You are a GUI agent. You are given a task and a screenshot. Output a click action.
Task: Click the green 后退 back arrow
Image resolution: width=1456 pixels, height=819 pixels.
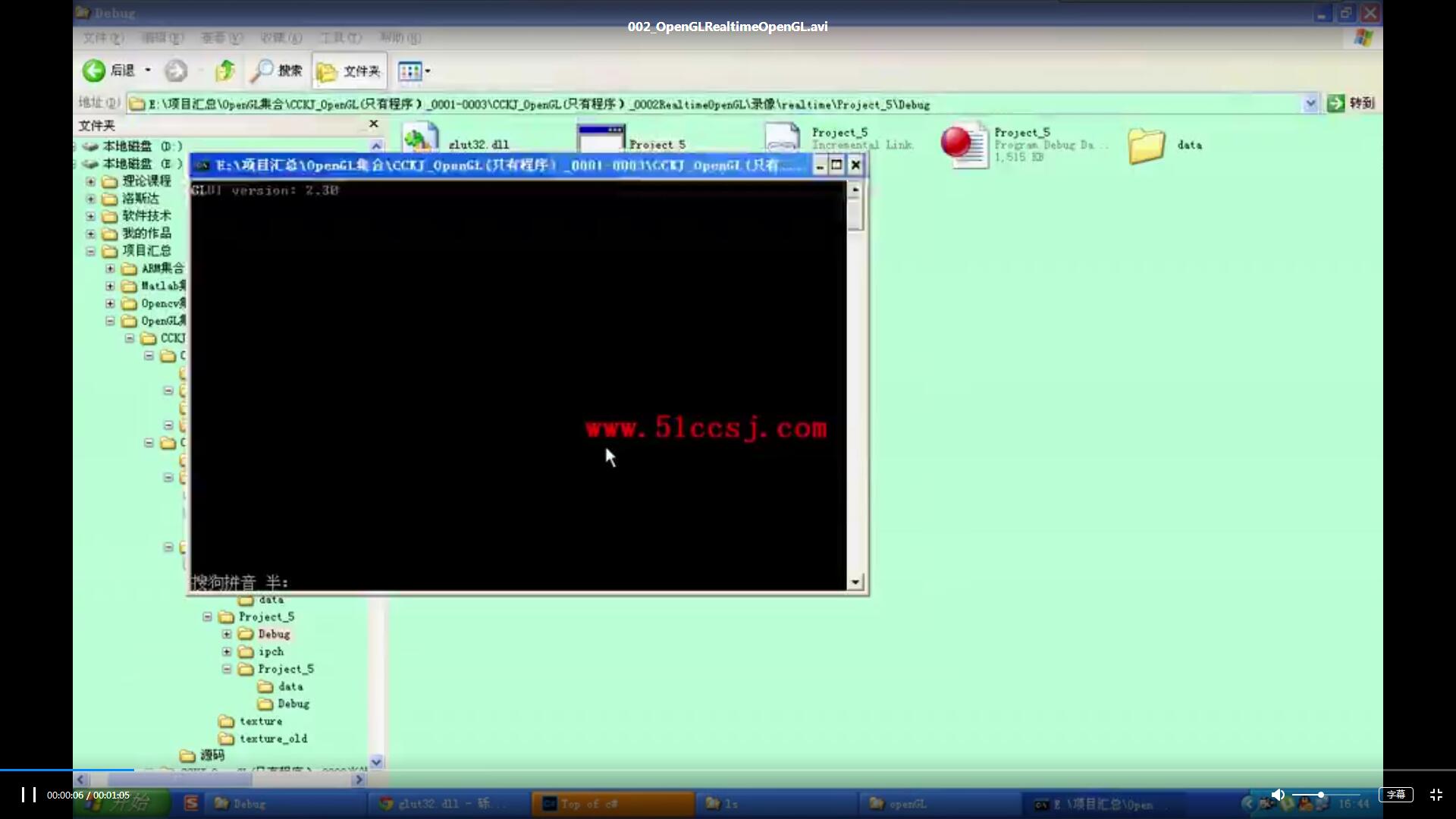93,71
